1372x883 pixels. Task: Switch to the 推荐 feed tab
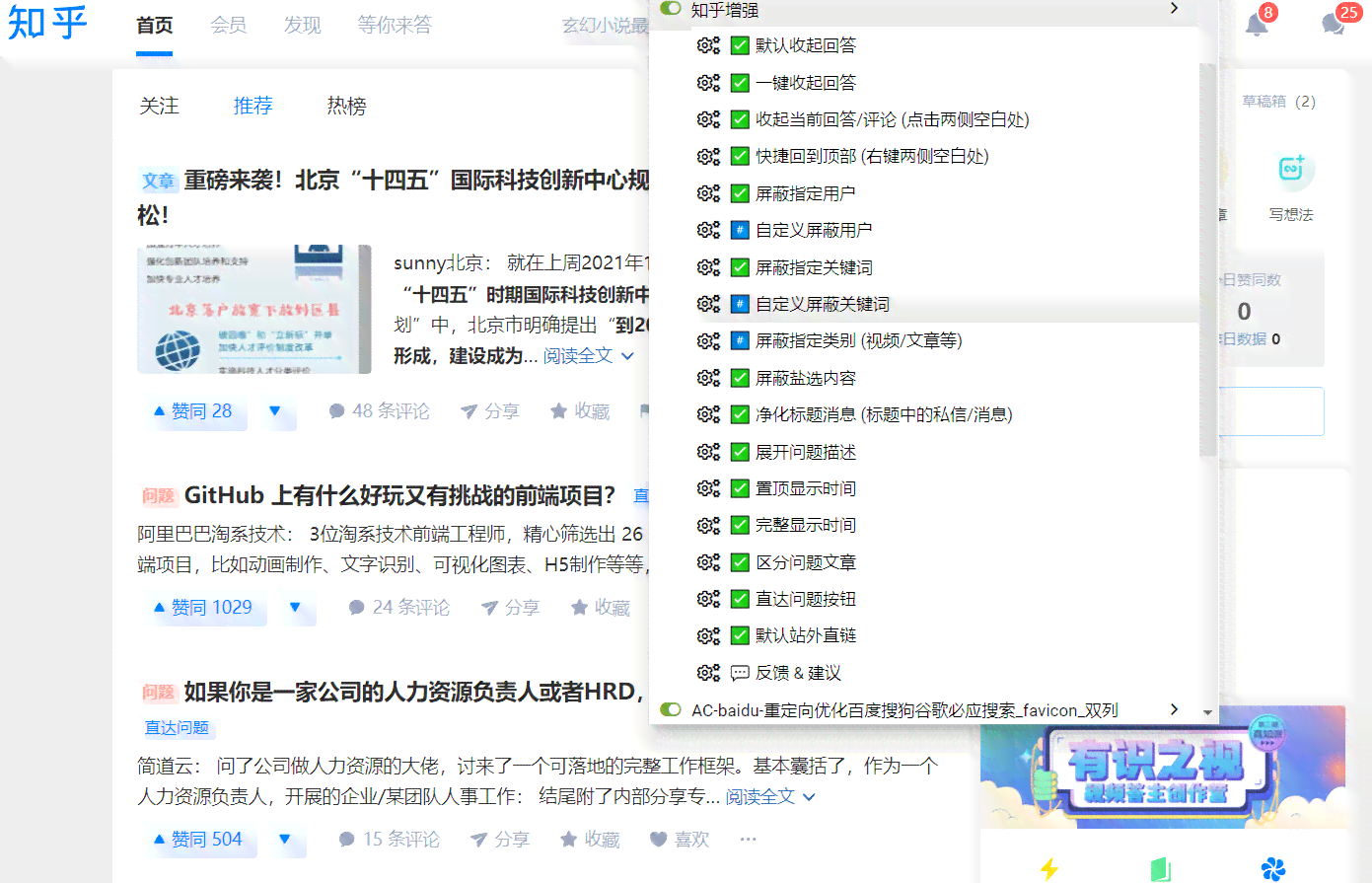click(x=253, y=106)
